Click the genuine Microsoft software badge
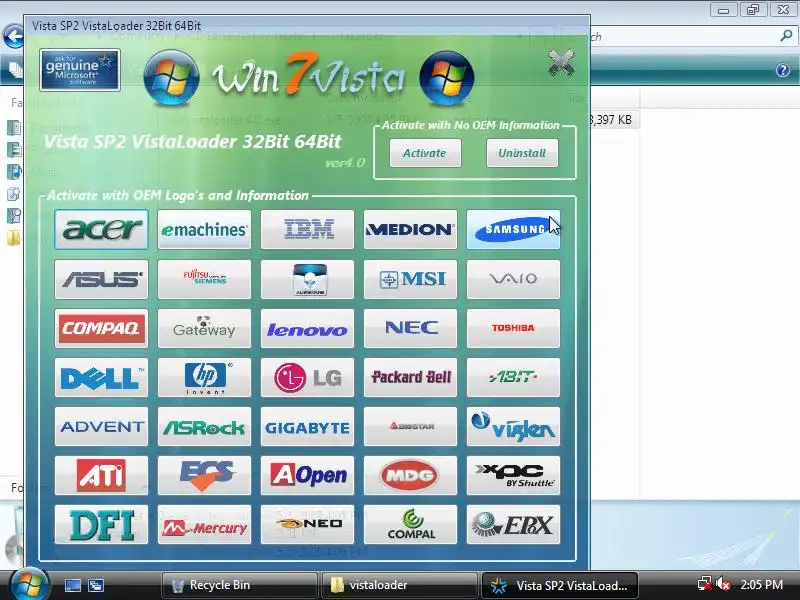The width and height of the screenshot is (800, 600). click(80, 70)
